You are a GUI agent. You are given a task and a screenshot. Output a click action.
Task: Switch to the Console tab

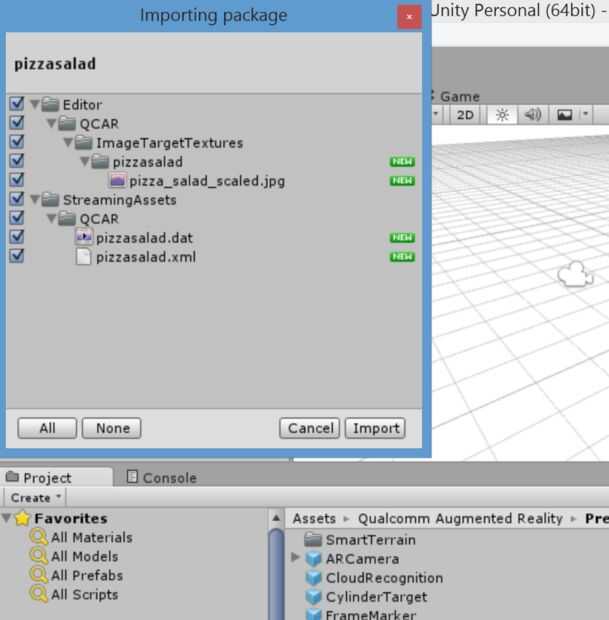(x=161, y=478)
